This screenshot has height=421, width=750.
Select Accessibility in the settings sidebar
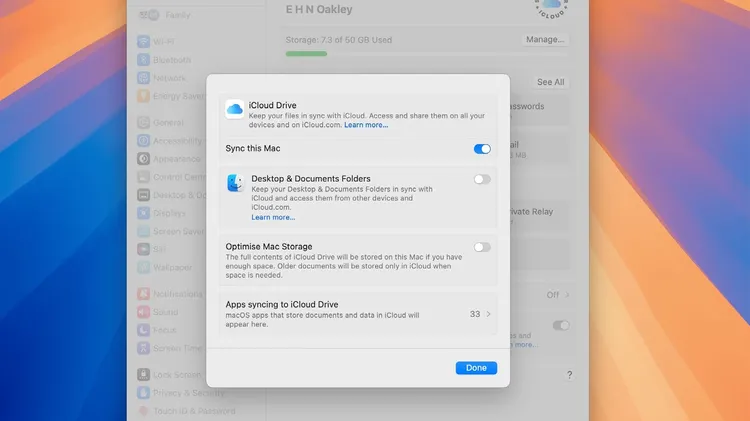(171, 141)
